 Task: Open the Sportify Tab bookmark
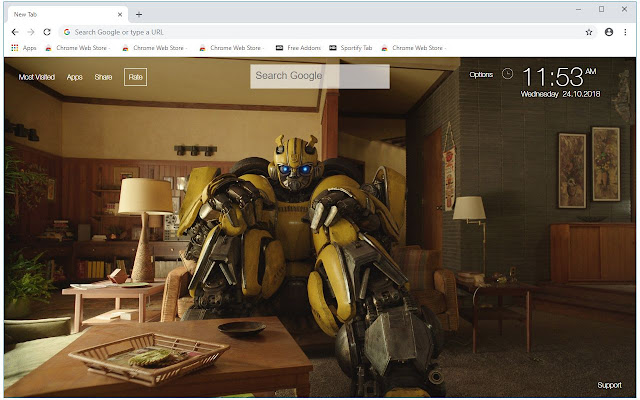point(351,48)
